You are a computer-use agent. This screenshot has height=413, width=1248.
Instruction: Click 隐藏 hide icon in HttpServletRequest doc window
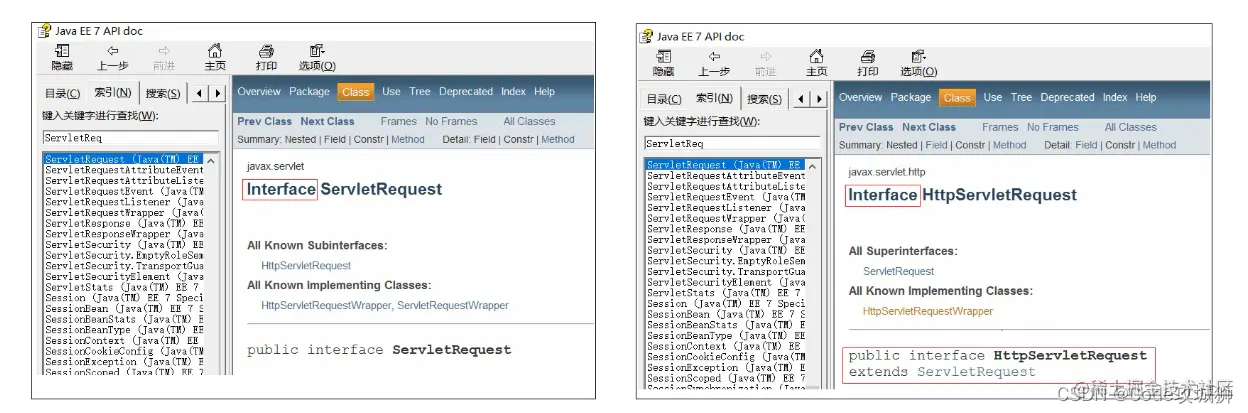pyautogui.click(x=664, y=63)
